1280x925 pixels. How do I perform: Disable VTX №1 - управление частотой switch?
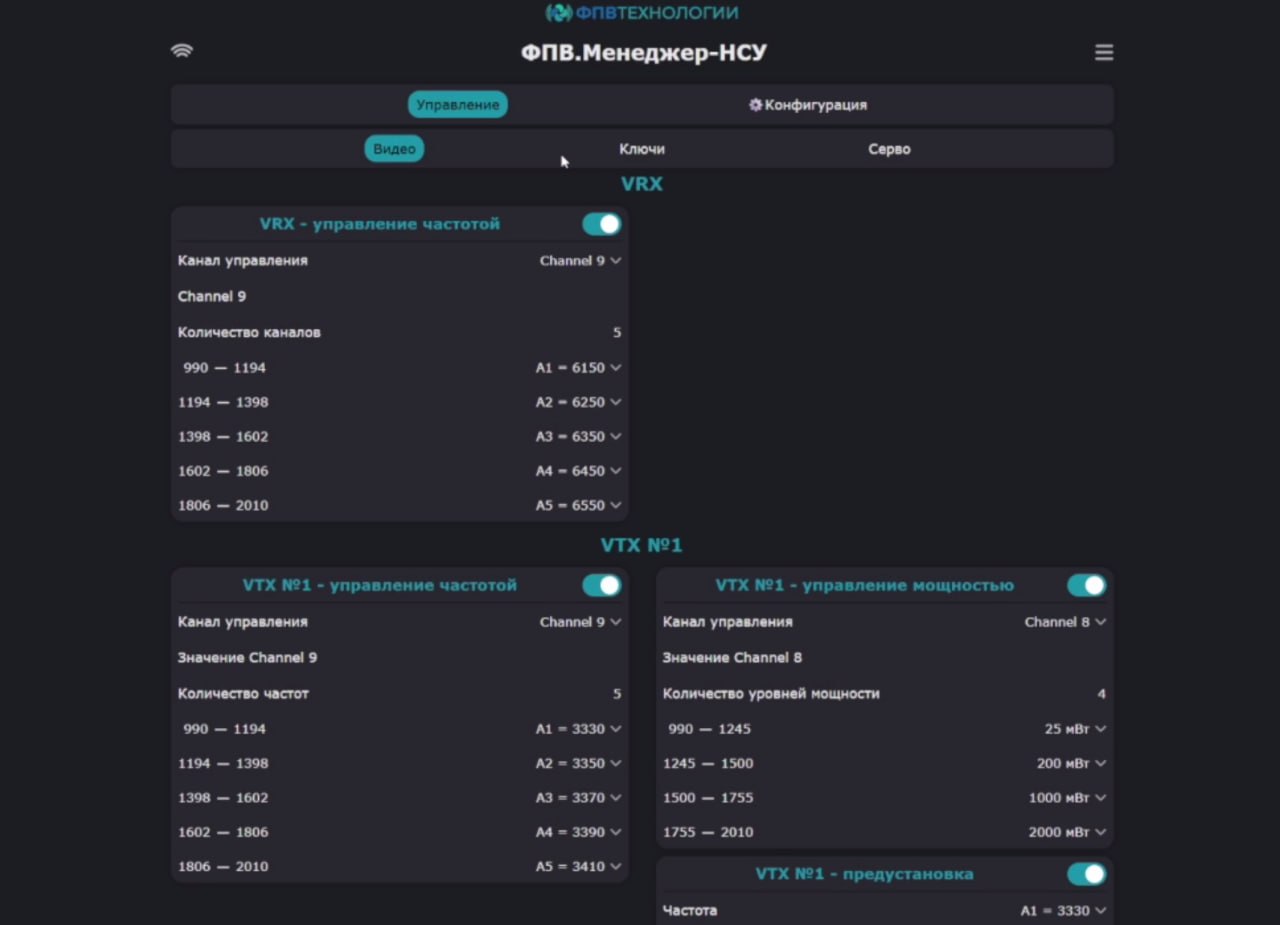click(602, 585)
